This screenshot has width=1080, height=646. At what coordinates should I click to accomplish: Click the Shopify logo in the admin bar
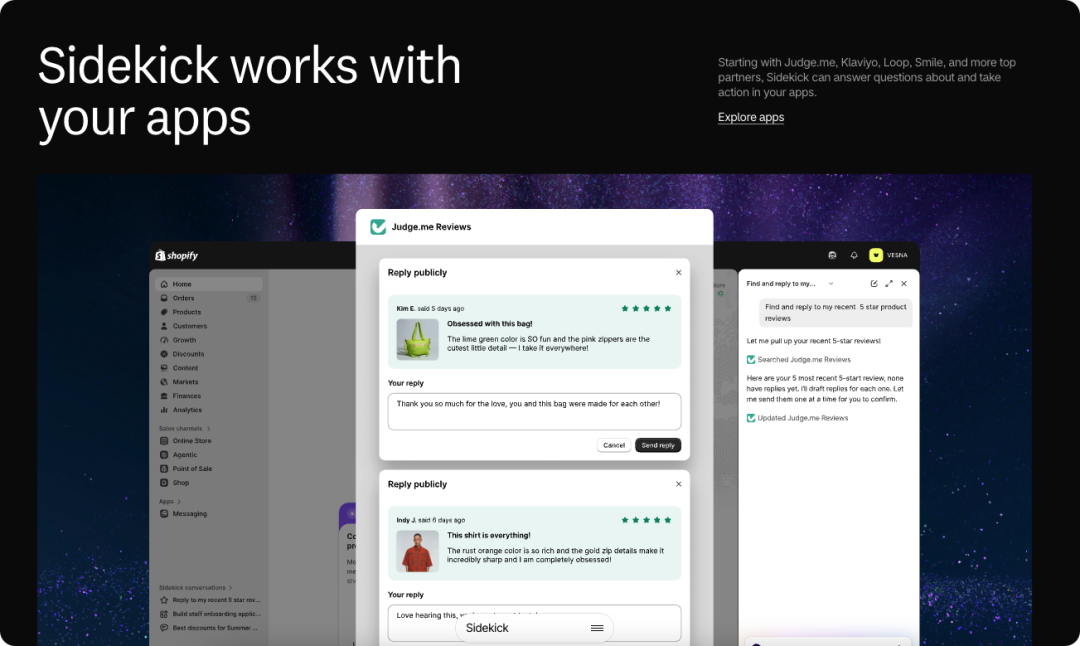point(177,256)
